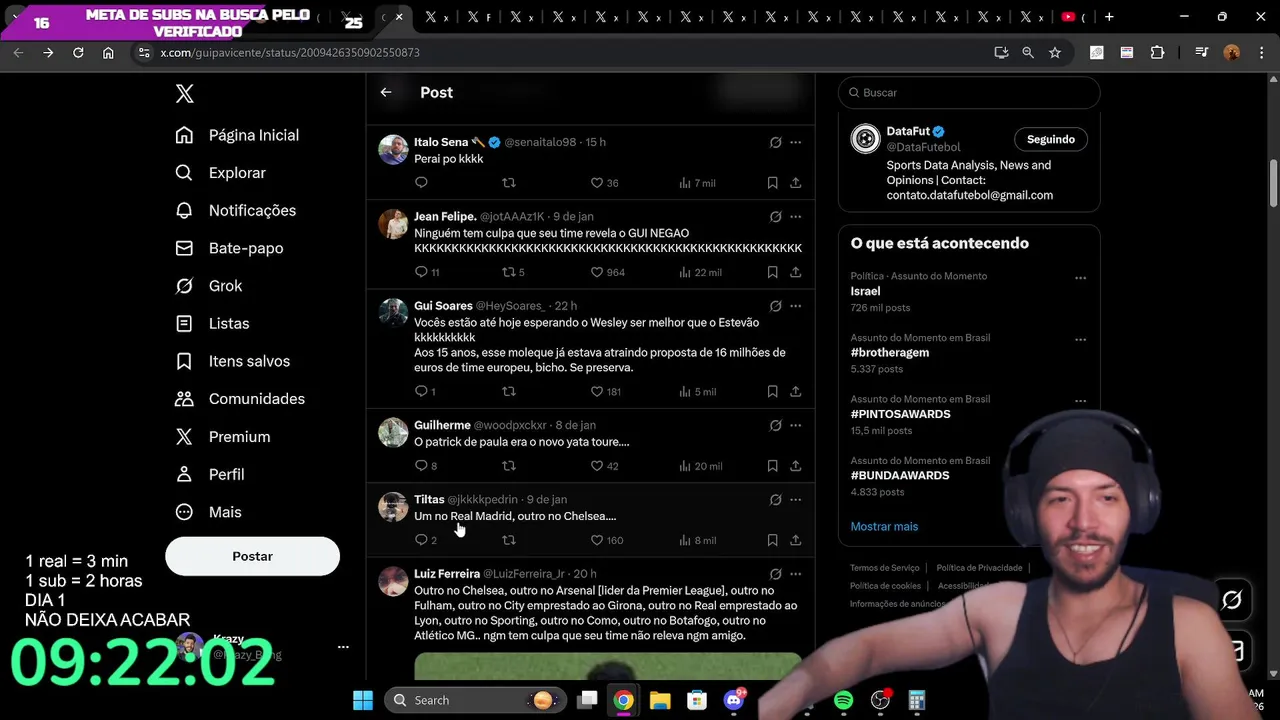Like Guilherme's post with 42 likes

click(x=604, y=466)
